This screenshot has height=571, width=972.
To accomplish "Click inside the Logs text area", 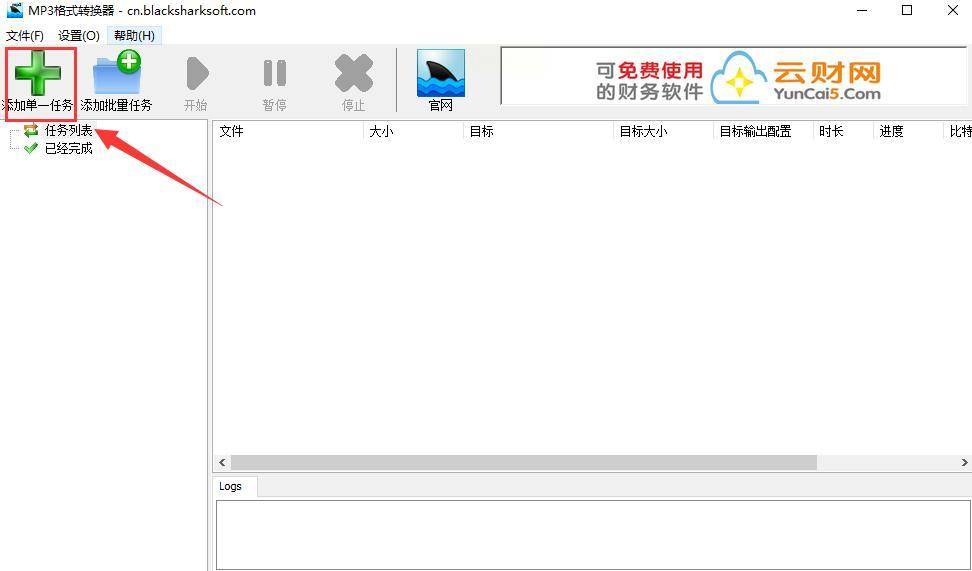I will 594,534.
